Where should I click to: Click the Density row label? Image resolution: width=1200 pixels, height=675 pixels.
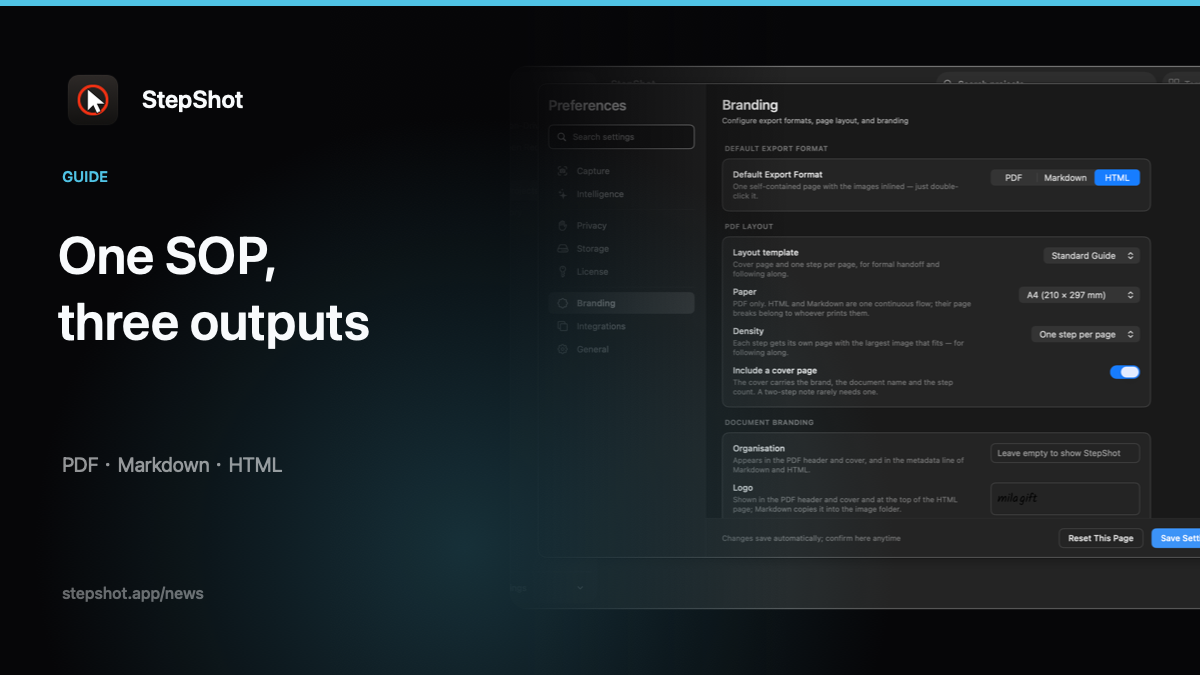pos(748,331)
